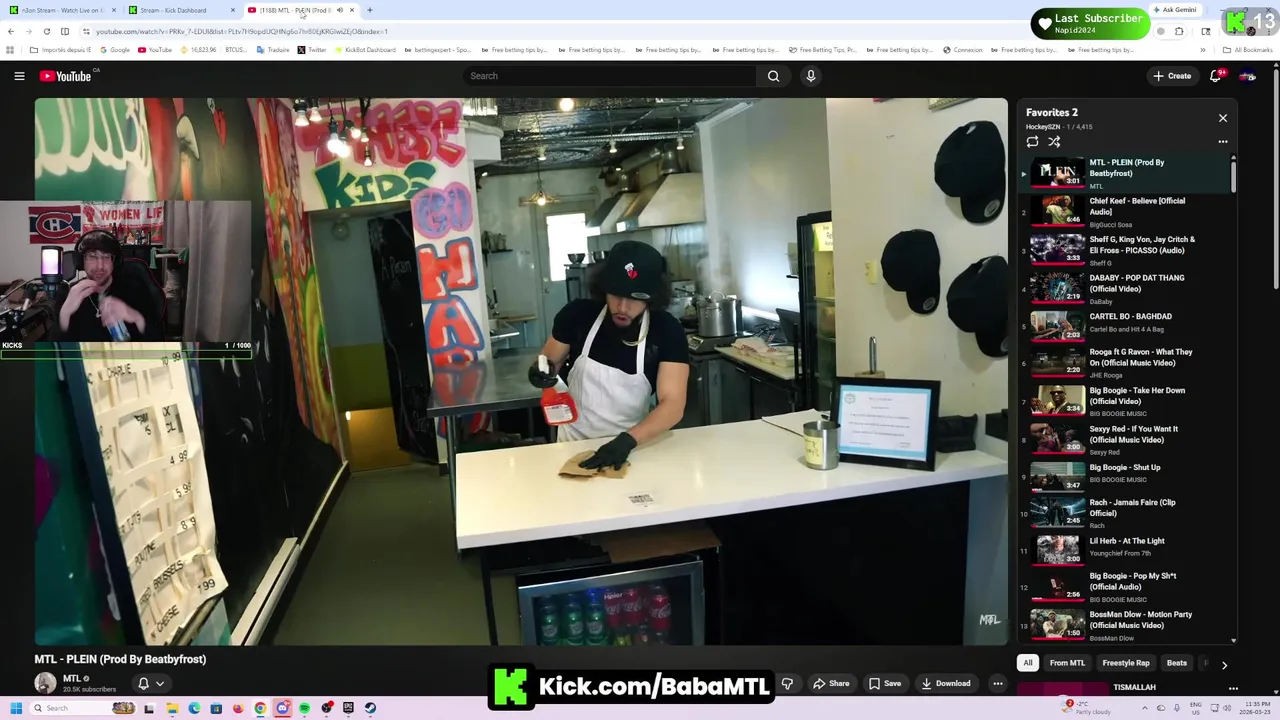Open Importés depuis IE bookmarks folder
Image resolution: width=1280 pixels, height=720 pixels.
(60, 50)
